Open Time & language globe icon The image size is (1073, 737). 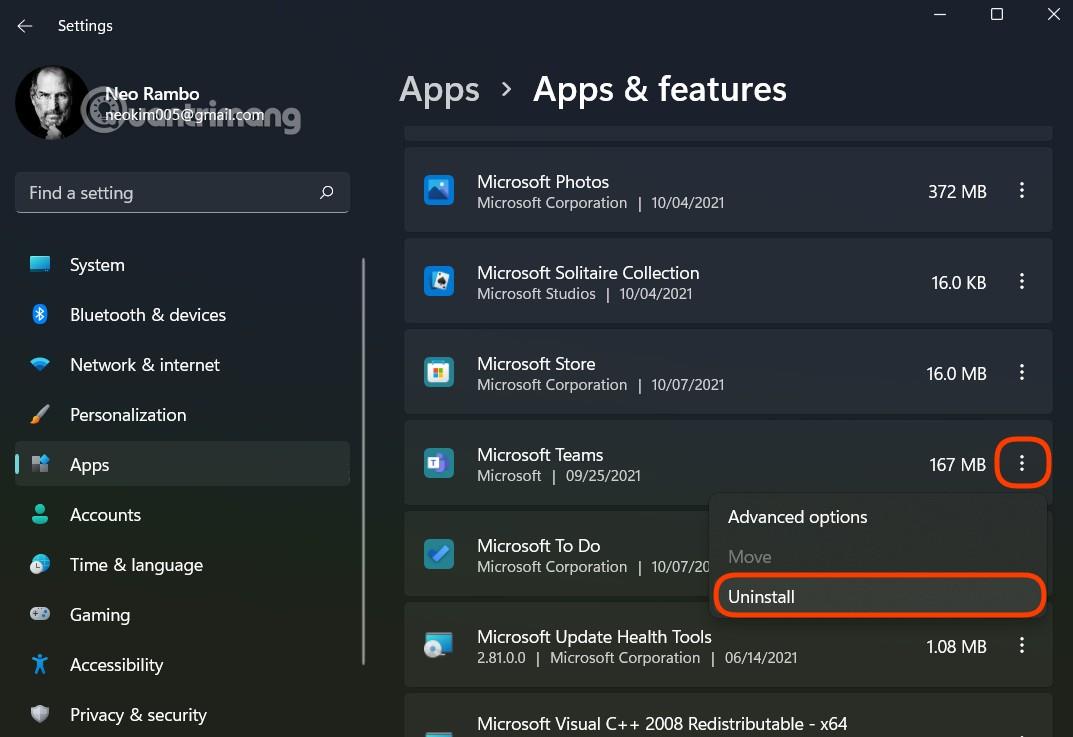click(40, 564)
